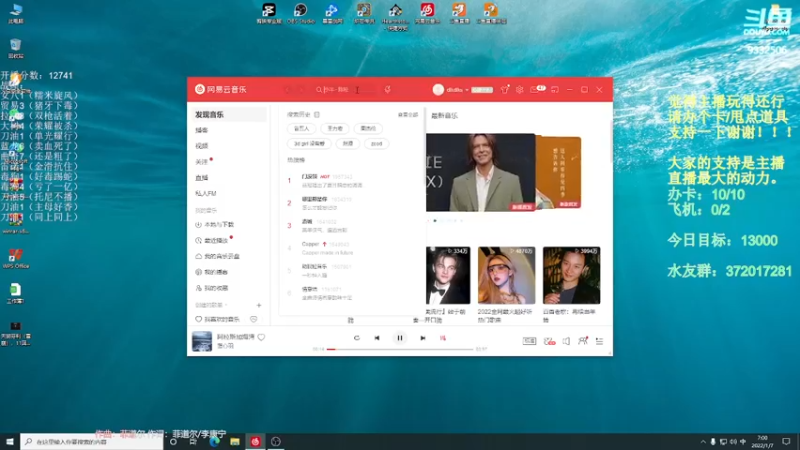The width and height of the screenshot is (800, 450).
Task: Open Follow sidebar item with red dot
Action: 228,162
